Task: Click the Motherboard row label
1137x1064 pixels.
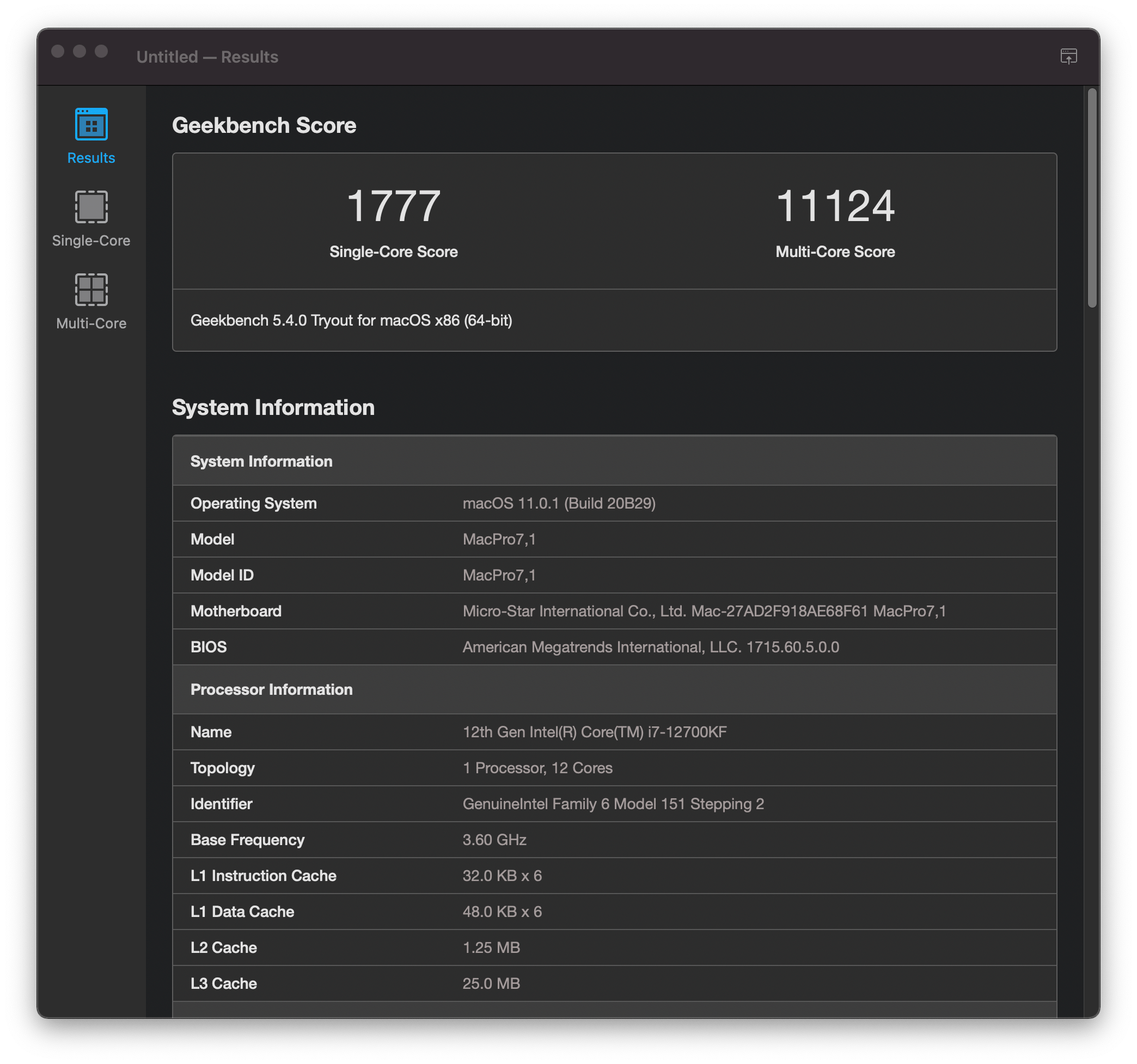Action: tap(236, 611)
